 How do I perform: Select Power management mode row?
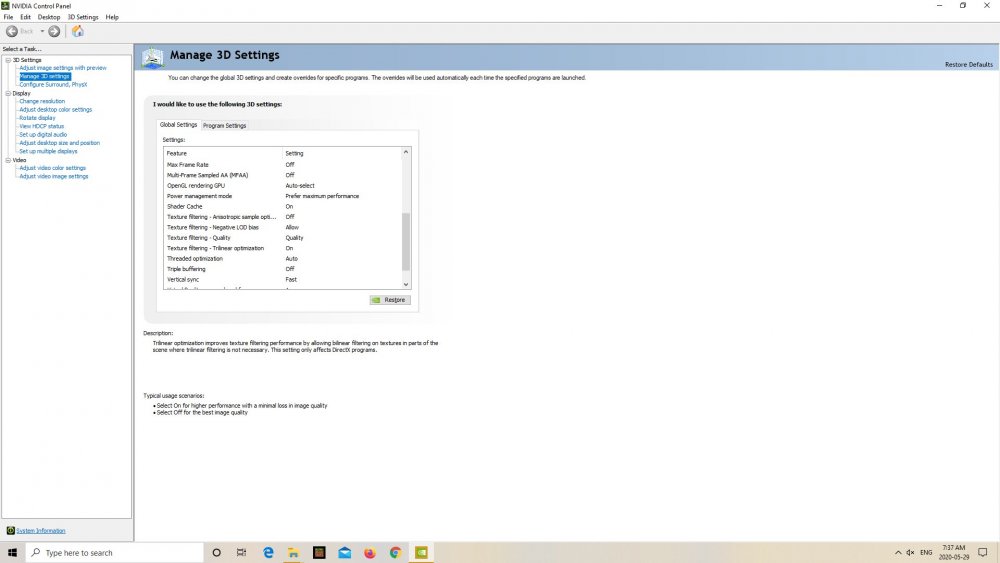click(283, 196)
